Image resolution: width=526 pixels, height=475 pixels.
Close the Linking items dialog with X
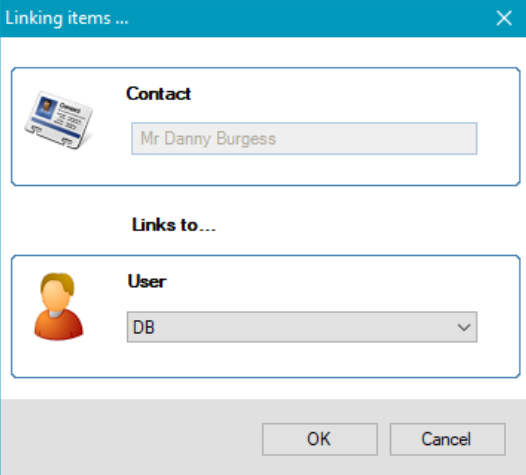pos(504,18)
